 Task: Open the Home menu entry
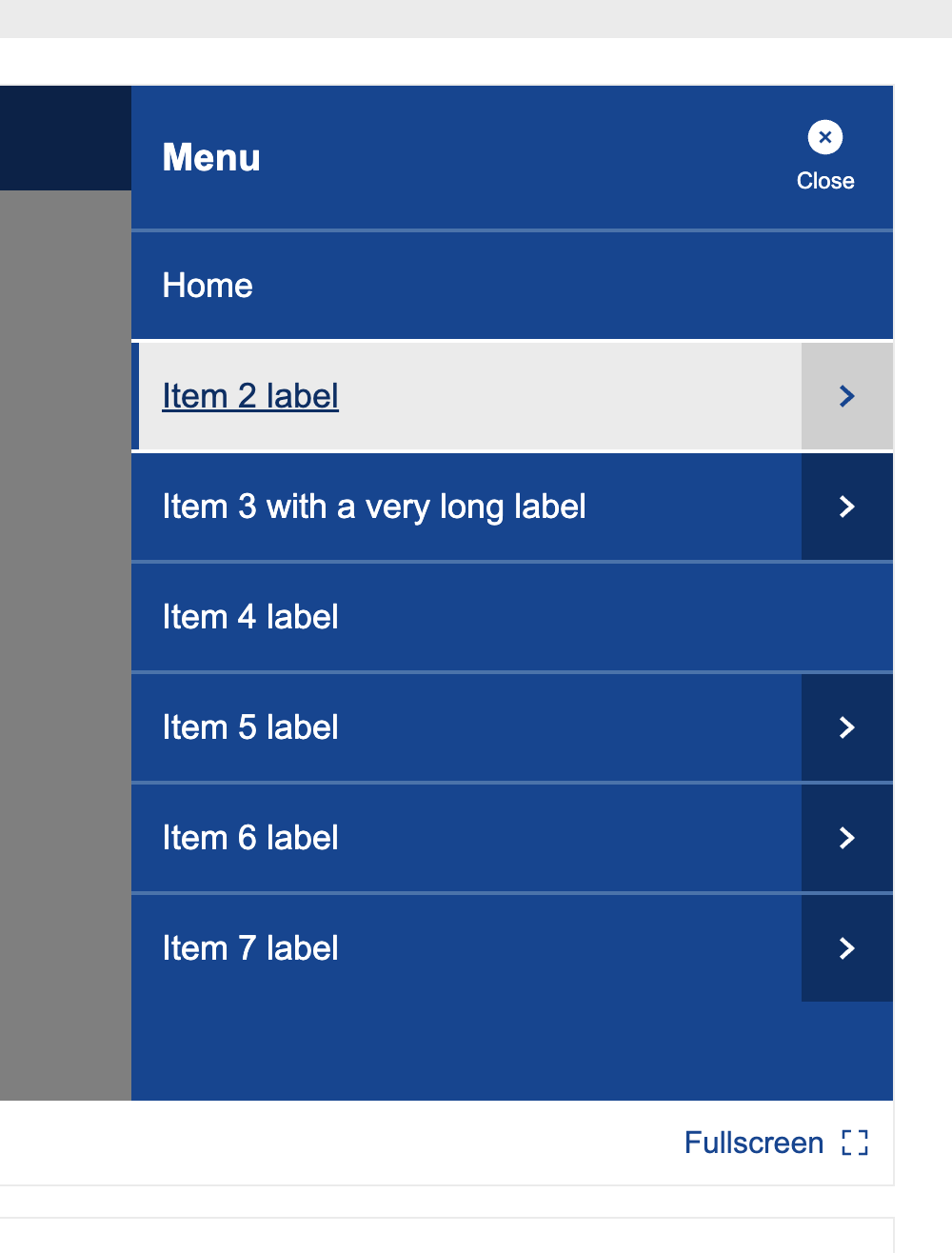(208, 285)
